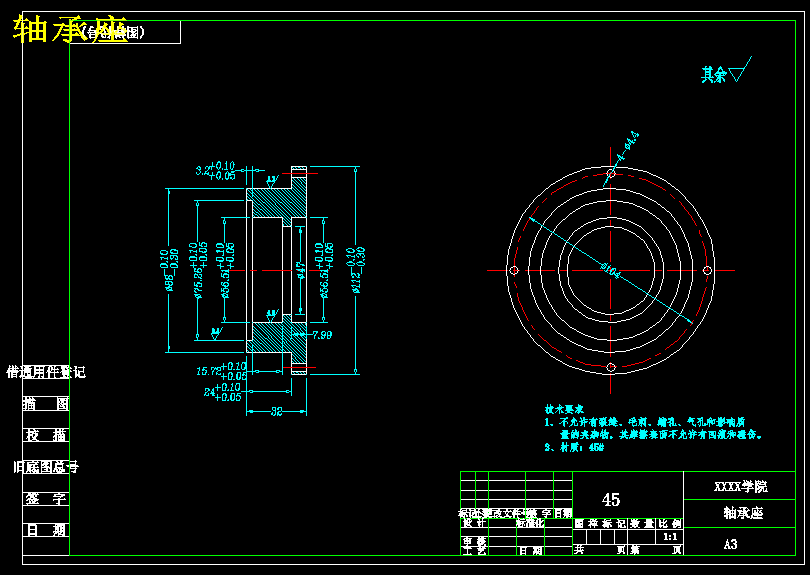Click the 旧底图总号 margin label
This screenshot has height=575, width=810.
pos(46,468)
